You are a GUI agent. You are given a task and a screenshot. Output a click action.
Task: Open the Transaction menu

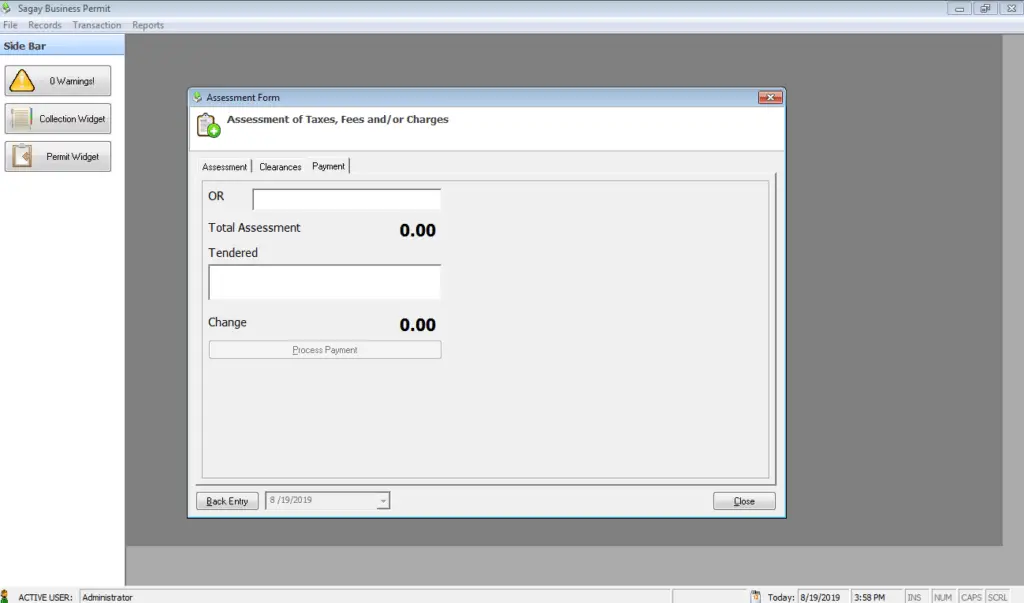coord(96,24)
